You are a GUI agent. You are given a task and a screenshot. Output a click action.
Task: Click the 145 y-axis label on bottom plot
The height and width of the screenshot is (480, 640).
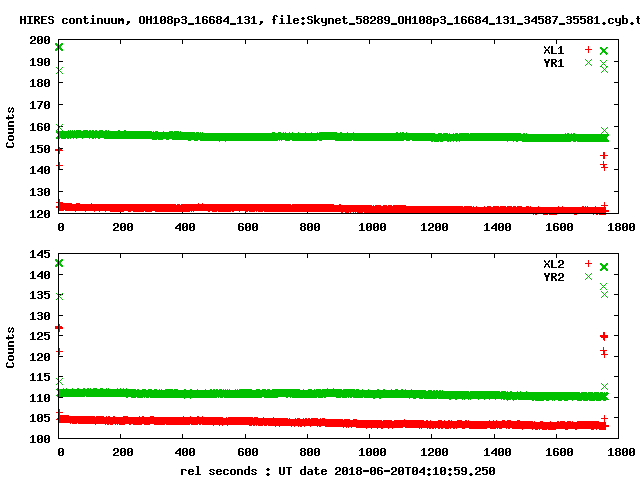click(x=40, y=254)
